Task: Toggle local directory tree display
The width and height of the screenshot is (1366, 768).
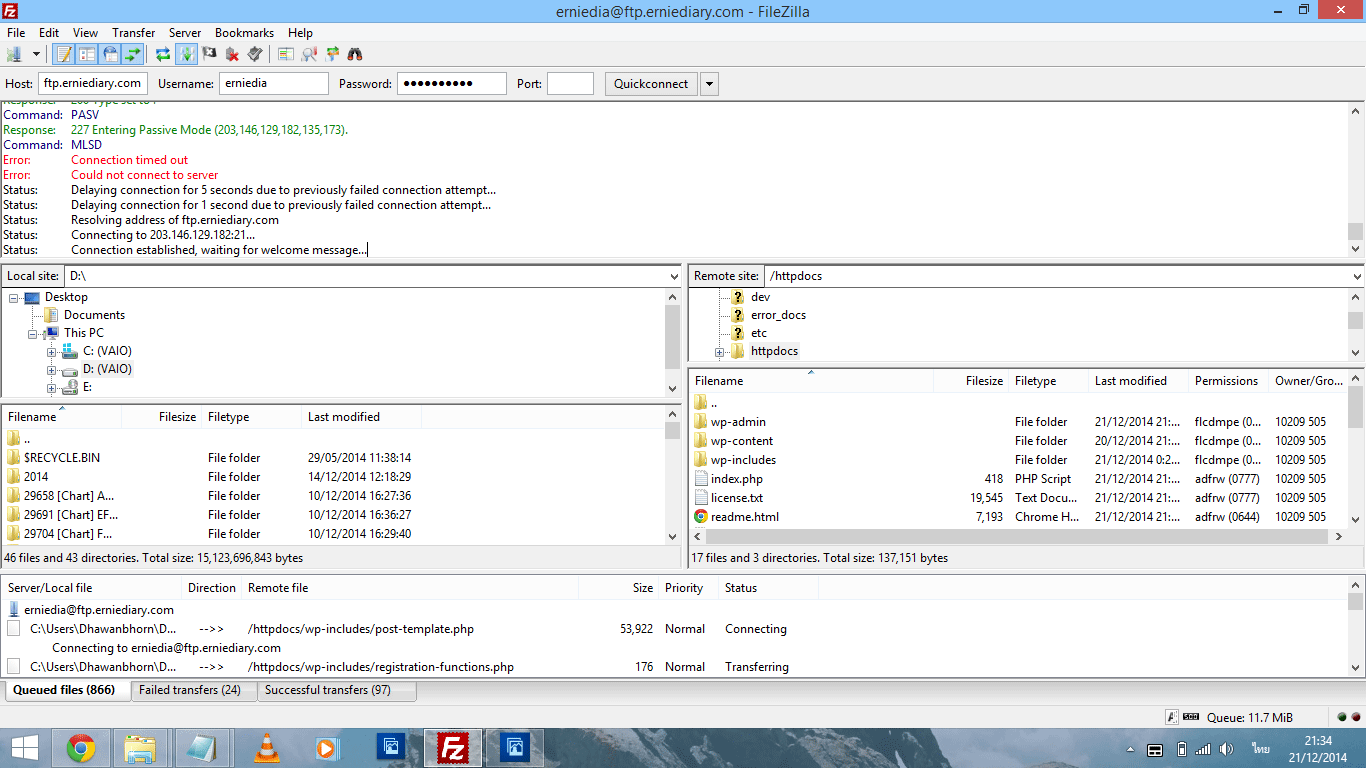Action: pyautogui.click(x=87, y=54)
